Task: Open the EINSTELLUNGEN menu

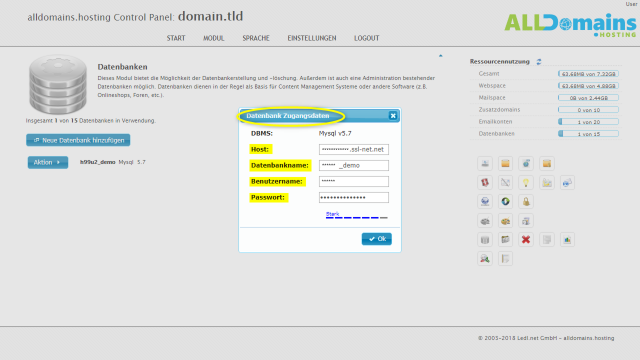Action: [x=312, y=38]
